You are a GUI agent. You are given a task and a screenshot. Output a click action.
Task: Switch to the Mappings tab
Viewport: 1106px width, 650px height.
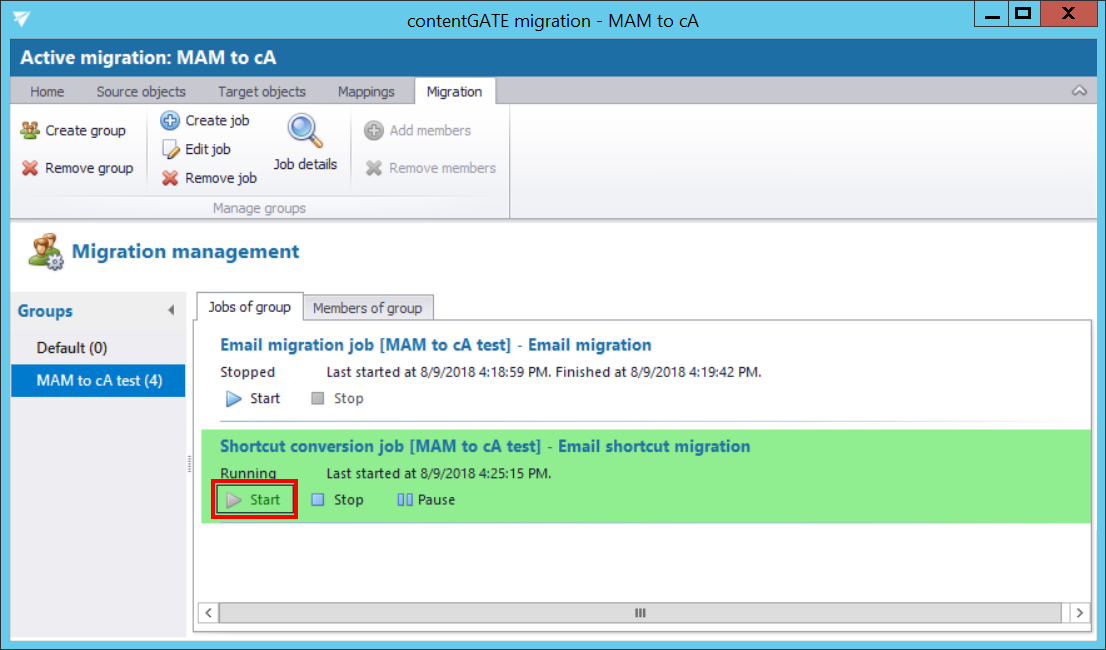coord(366,92)
